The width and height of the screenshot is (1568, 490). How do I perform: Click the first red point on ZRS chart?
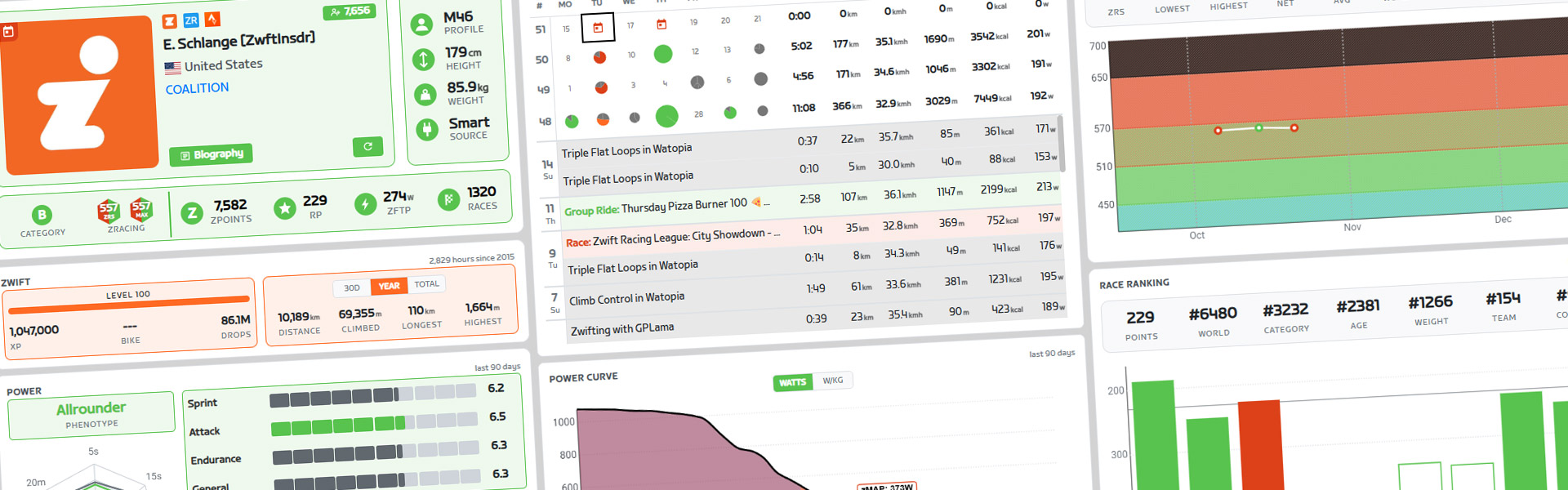(1218, 131)
